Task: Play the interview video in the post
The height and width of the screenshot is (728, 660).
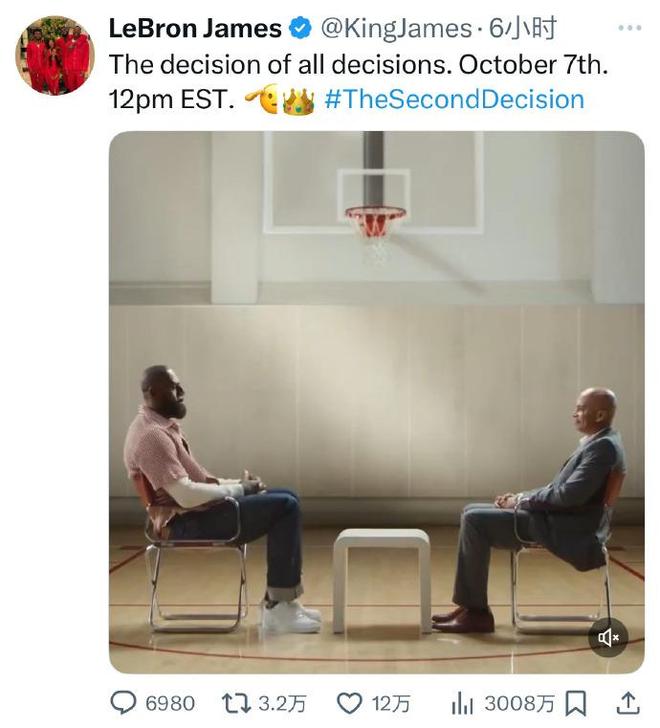Action: [376, 400]
